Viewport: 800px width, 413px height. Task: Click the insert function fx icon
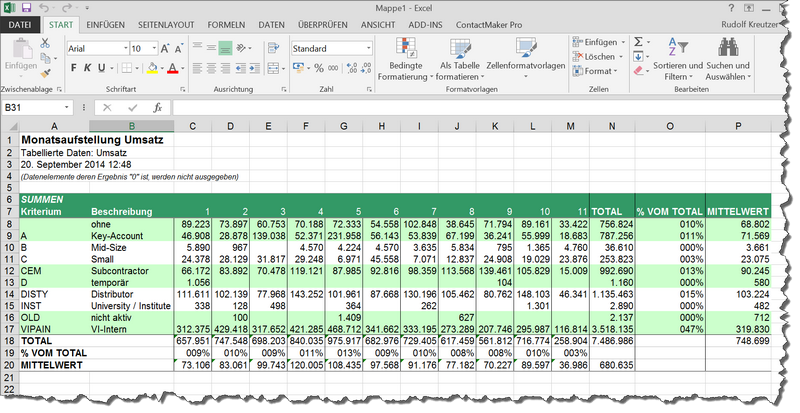[157, 107]
